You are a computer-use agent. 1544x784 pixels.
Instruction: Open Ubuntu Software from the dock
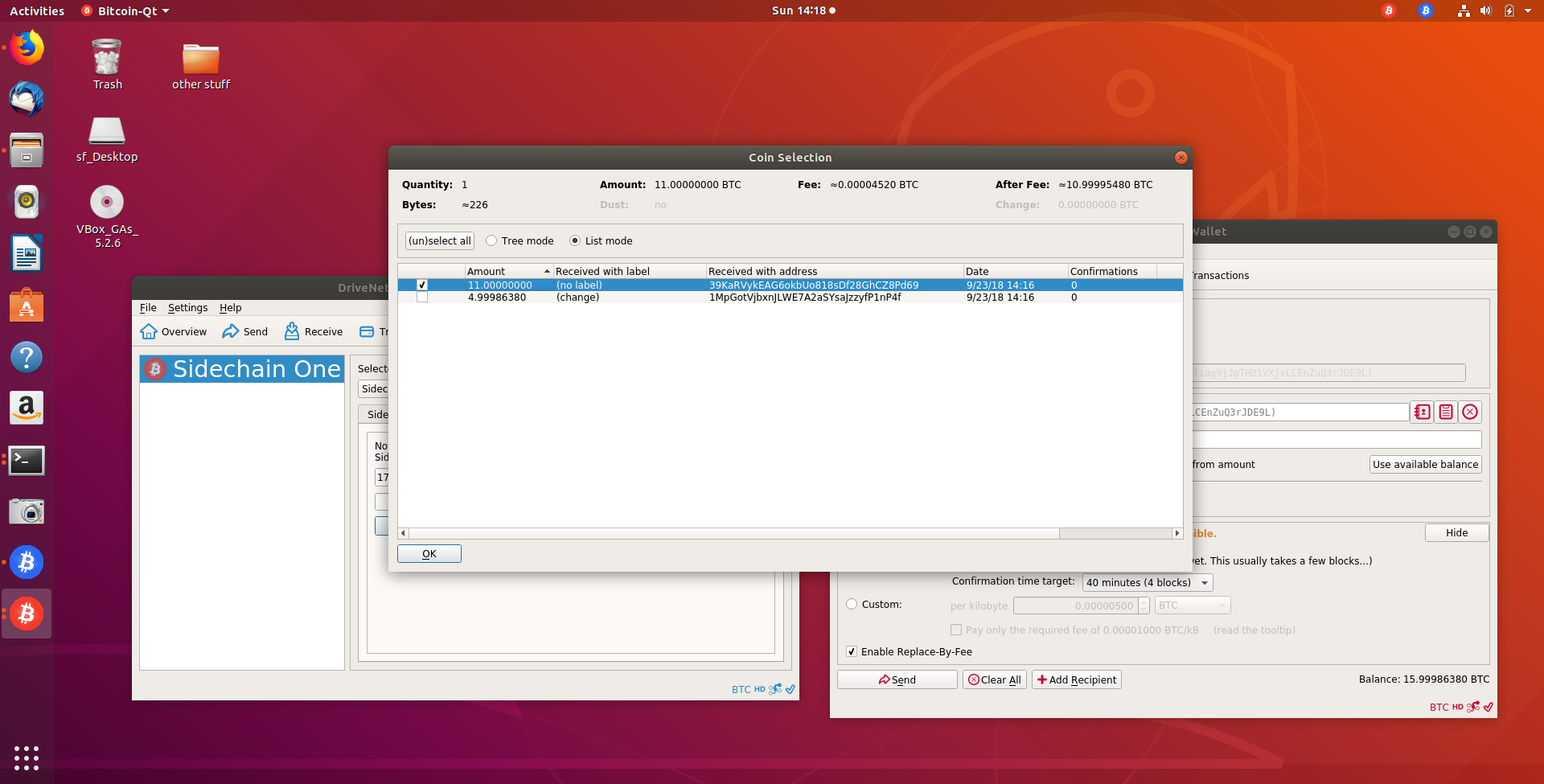(27, 305)
